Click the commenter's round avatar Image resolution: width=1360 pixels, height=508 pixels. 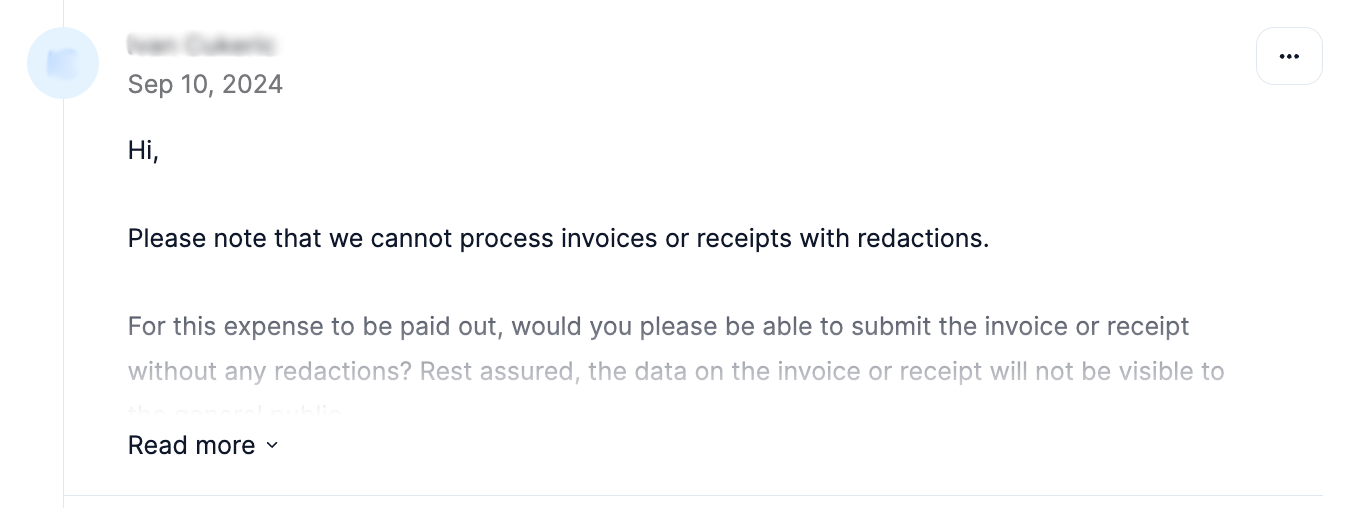coord(63,63)
